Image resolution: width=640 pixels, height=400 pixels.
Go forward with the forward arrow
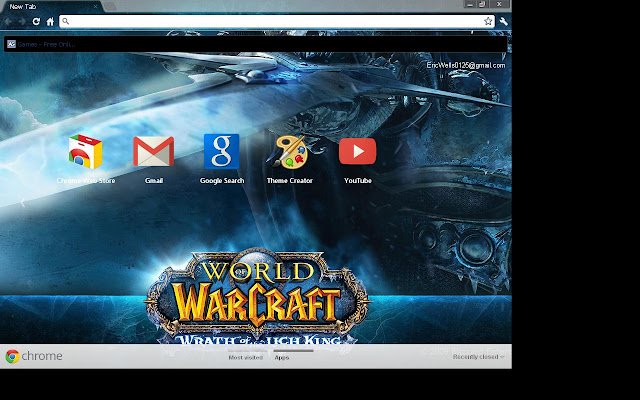(22, 21)
